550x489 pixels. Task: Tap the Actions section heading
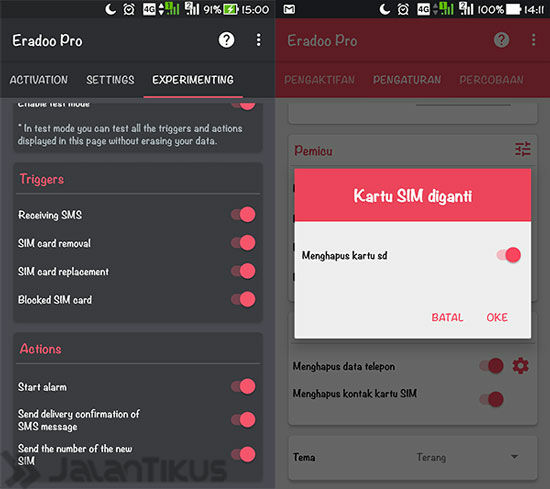41,349
